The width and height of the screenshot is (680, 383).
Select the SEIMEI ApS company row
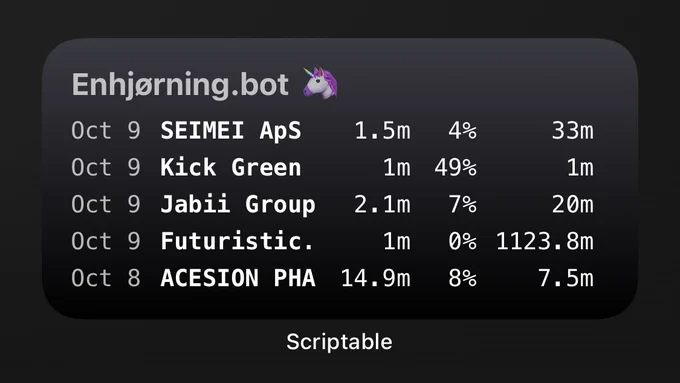coord(333,131)
